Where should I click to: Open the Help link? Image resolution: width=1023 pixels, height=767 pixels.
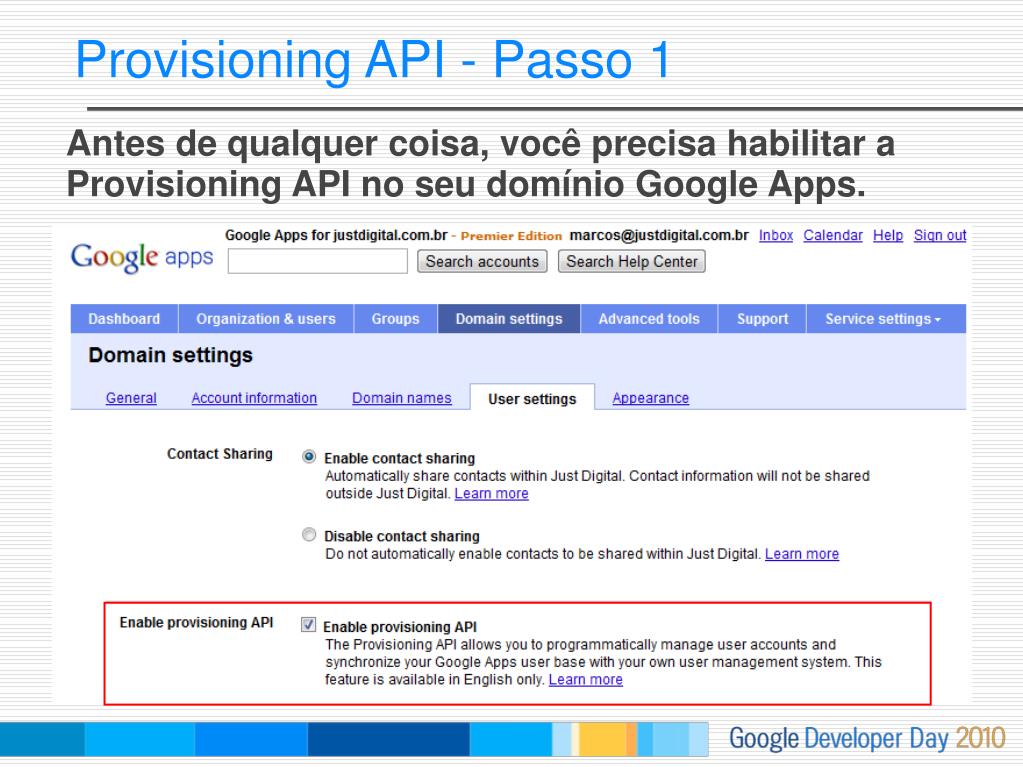888,235
